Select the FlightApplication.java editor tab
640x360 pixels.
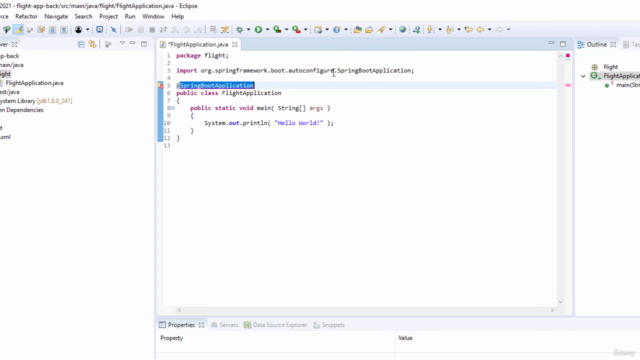[198, 44]
